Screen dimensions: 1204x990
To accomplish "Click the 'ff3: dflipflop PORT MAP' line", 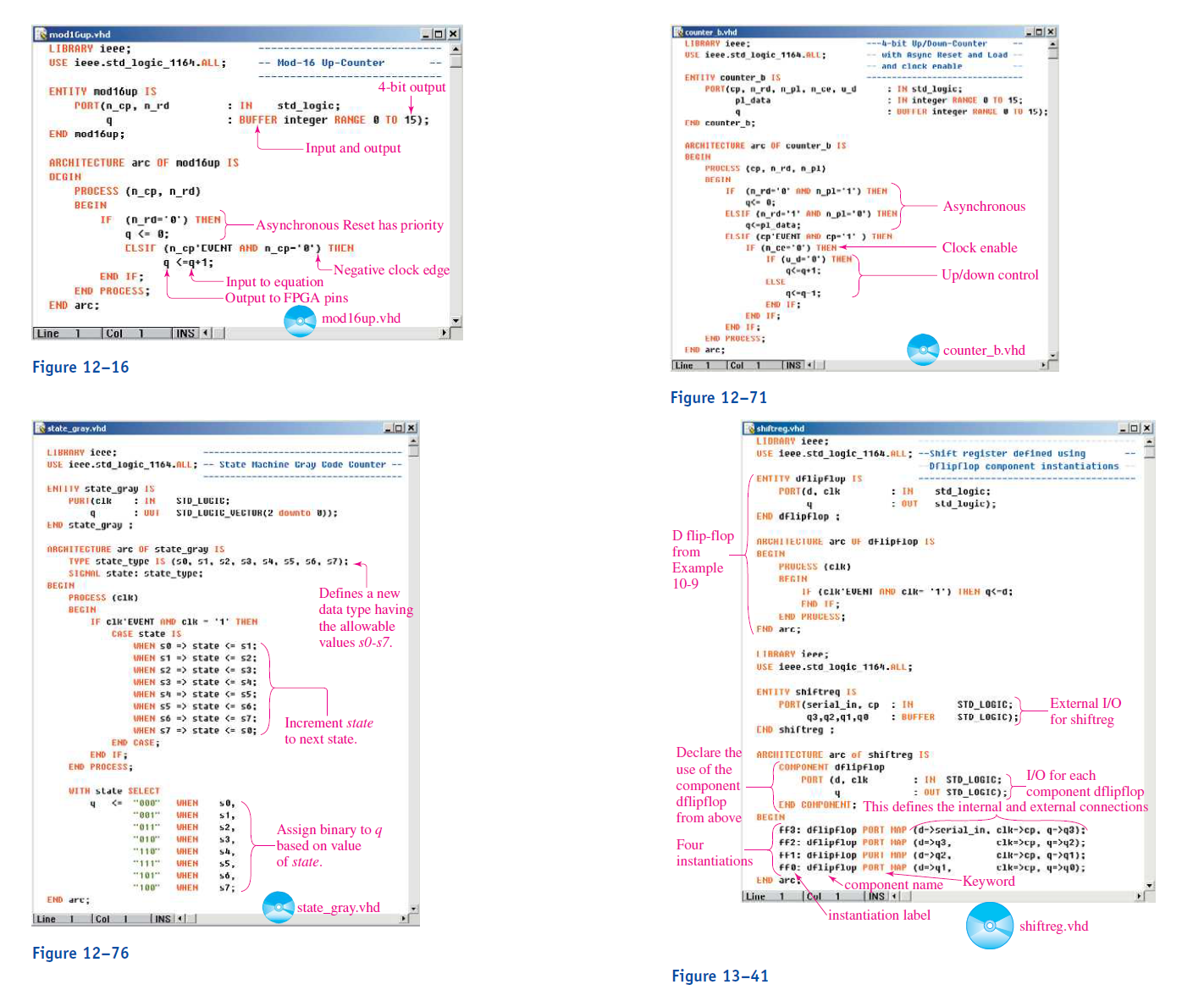I will [931, 830].
